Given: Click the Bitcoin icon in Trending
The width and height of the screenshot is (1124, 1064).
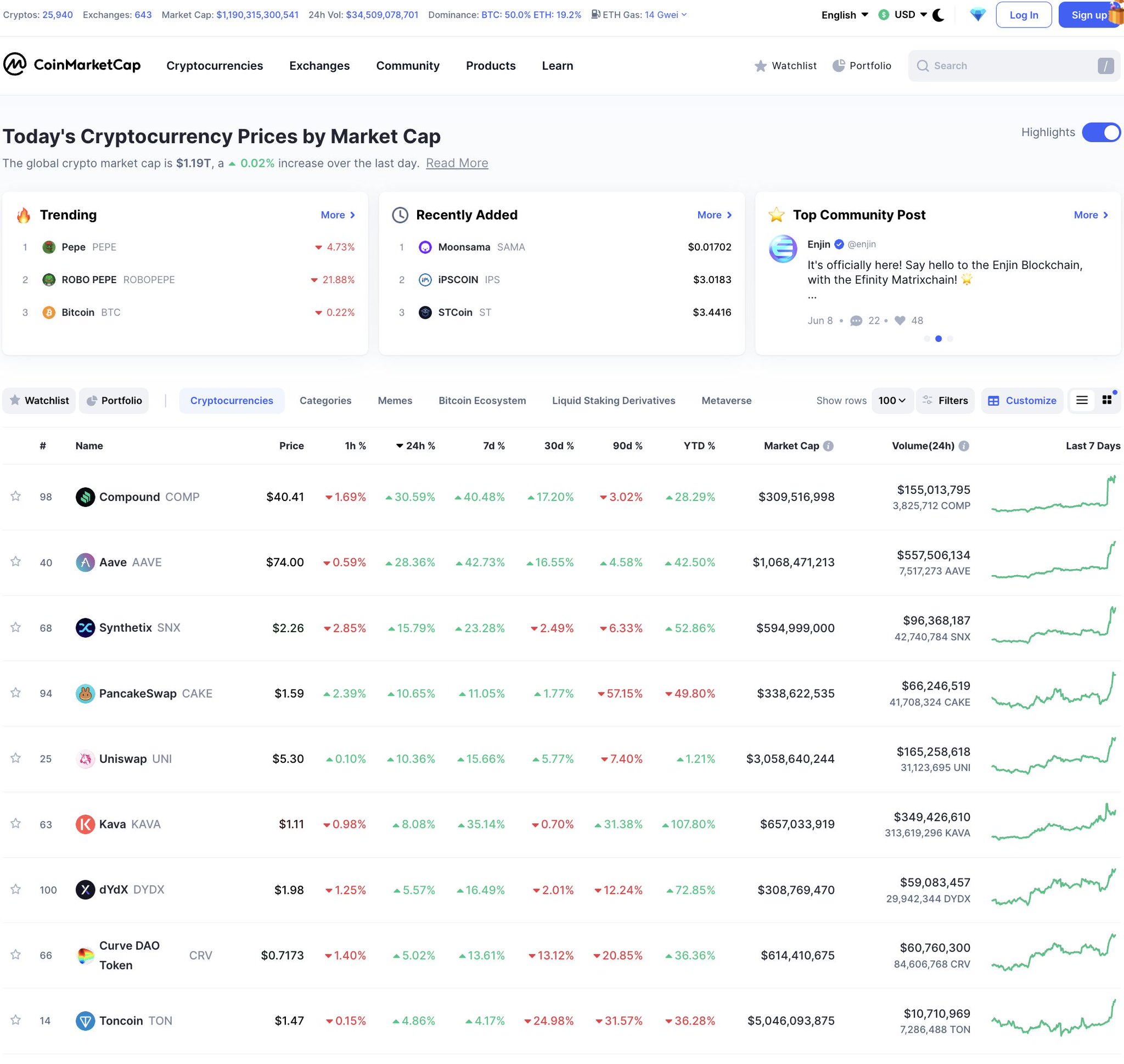Looking at the screenshot, I should click(x=49, y=313).
